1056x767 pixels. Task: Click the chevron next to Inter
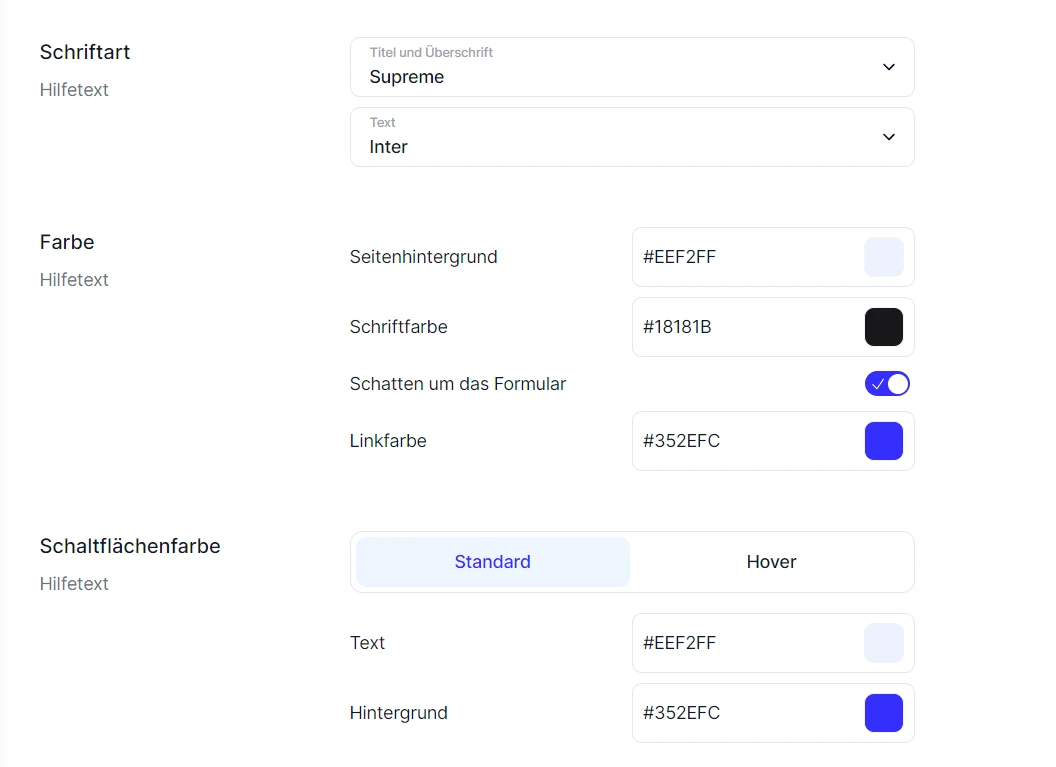[888, 137]
